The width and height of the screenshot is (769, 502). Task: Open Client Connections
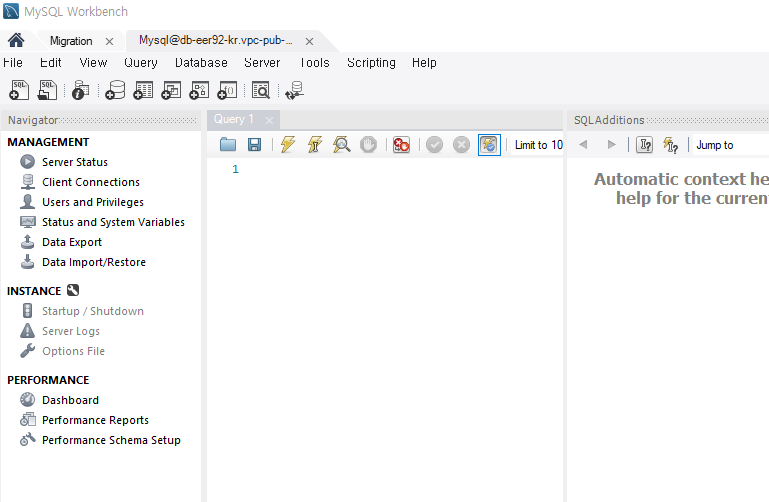tap(91, 182)
